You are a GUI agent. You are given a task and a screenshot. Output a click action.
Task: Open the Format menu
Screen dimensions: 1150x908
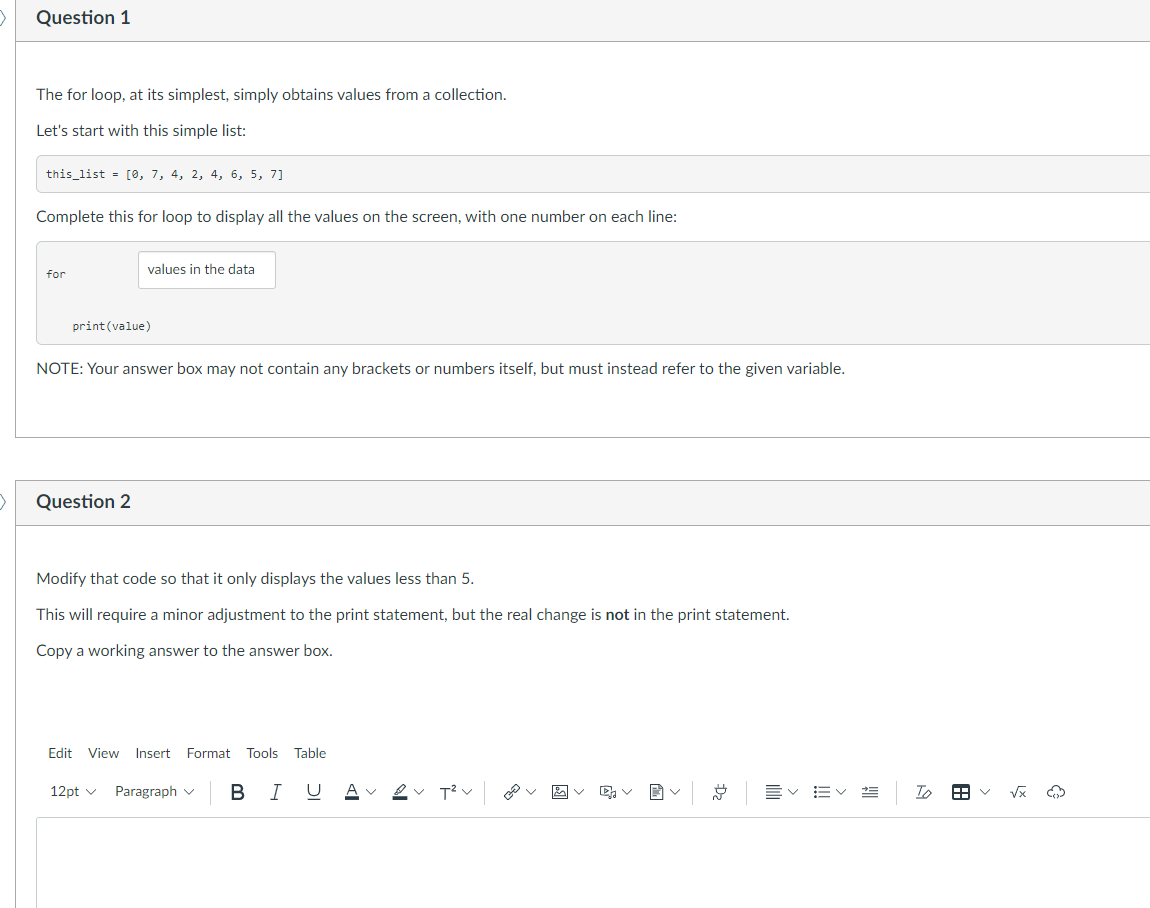tap(208, 753)
